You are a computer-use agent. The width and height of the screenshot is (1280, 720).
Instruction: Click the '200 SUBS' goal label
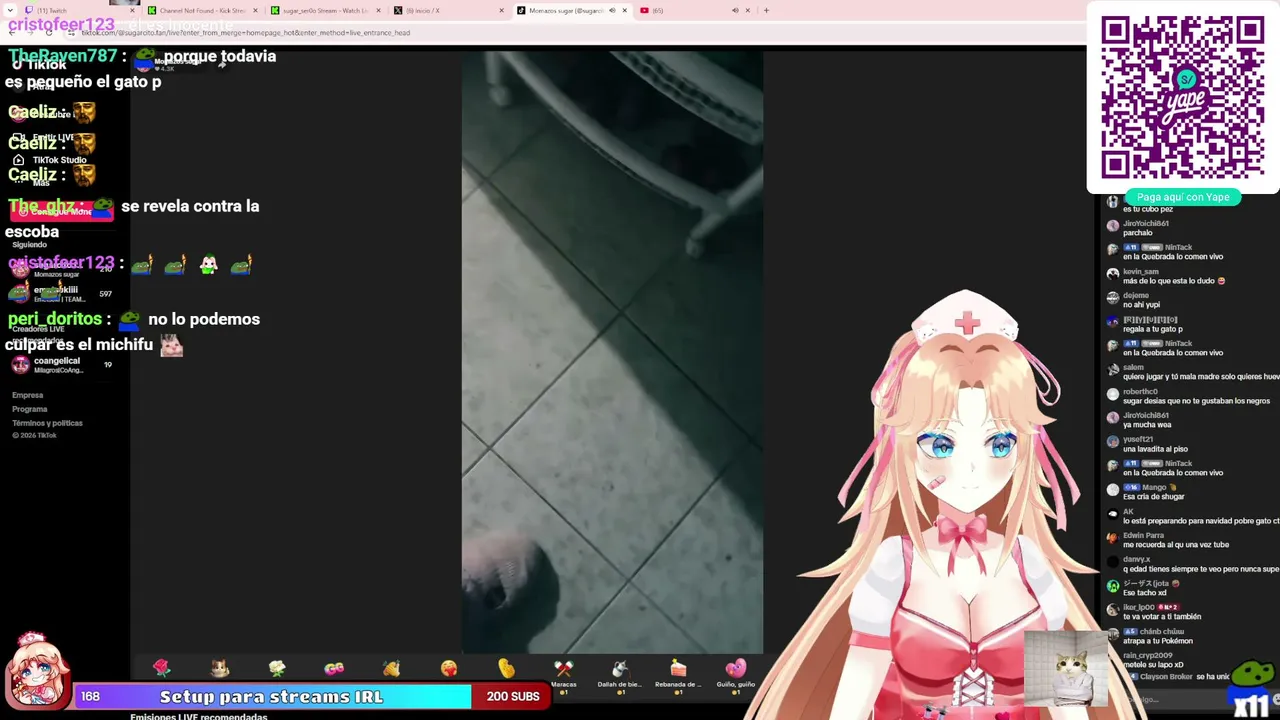tap(513, 697)
